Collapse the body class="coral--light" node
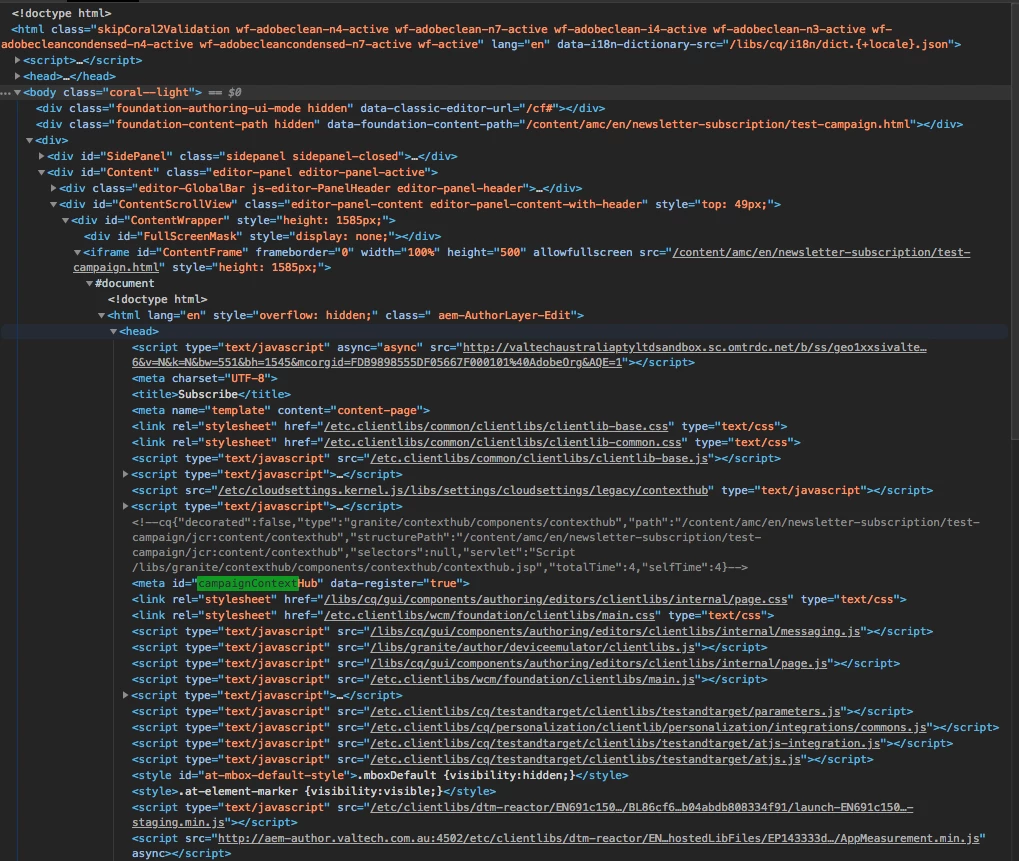This screenshot has height=861, width=1019. coord(18,92)
